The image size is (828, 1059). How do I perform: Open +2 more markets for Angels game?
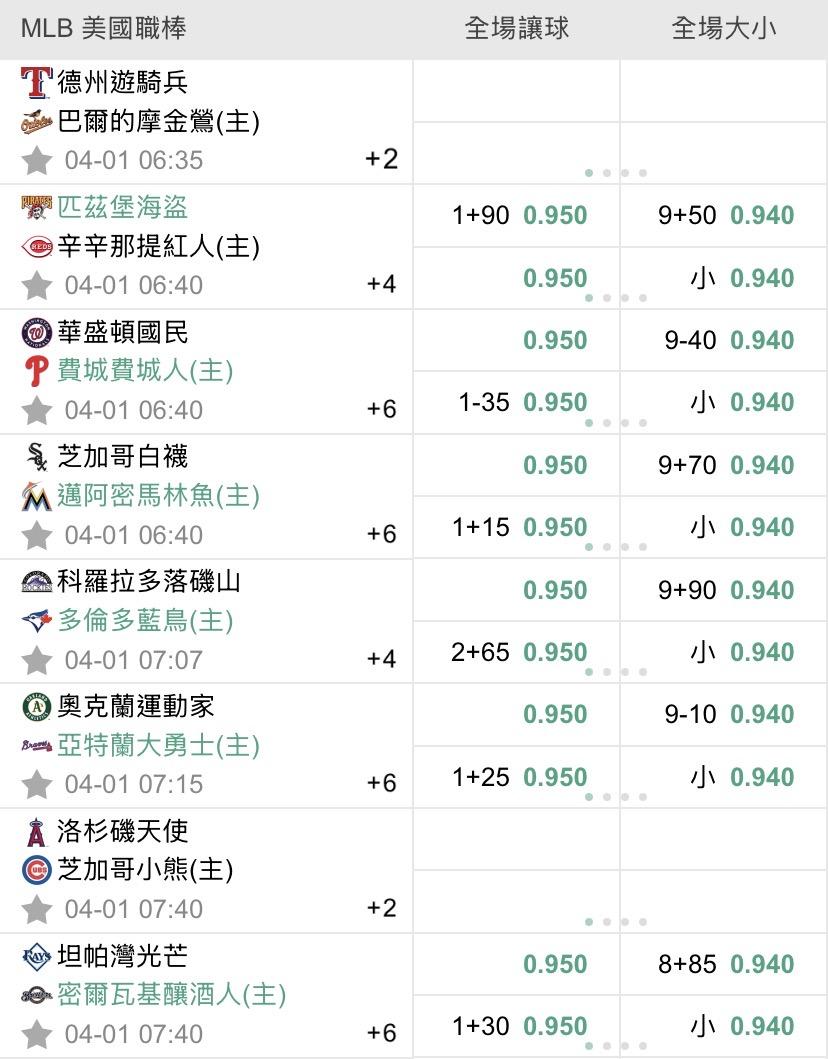click(381, 908)
